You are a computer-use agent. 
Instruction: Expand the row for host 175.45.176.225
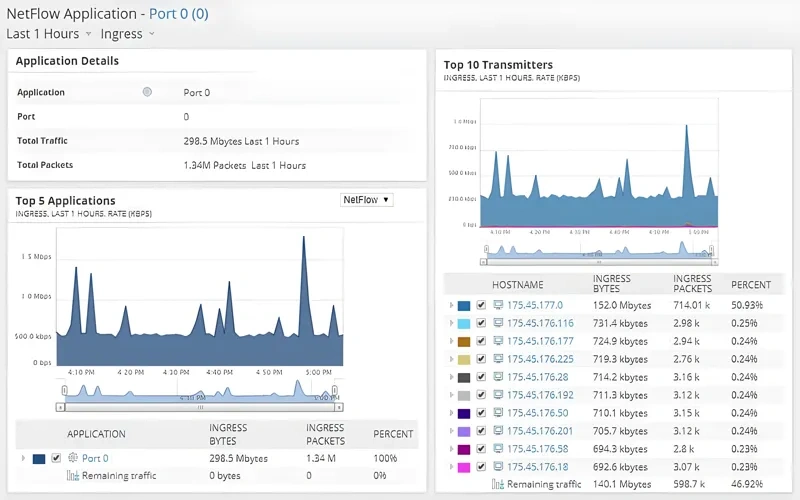(x=451, y=359)
